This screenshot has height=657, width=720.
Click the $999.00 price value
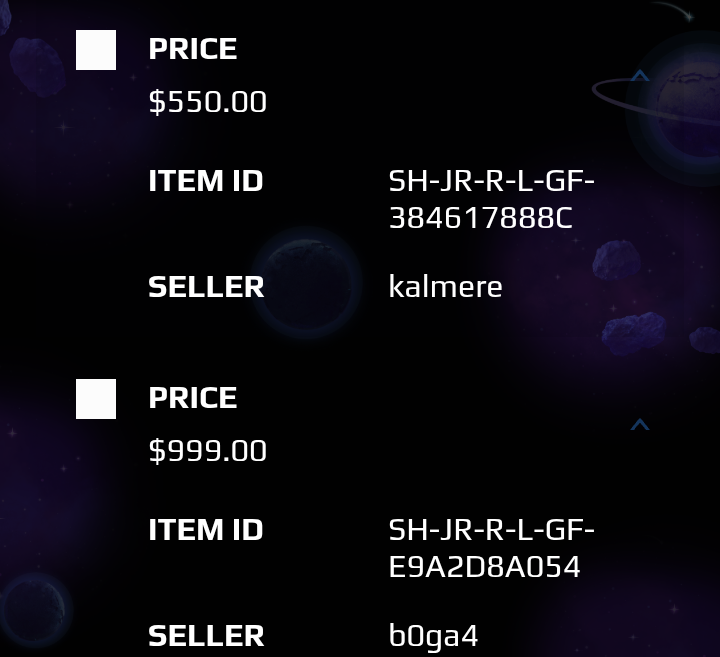coord(208,451)
